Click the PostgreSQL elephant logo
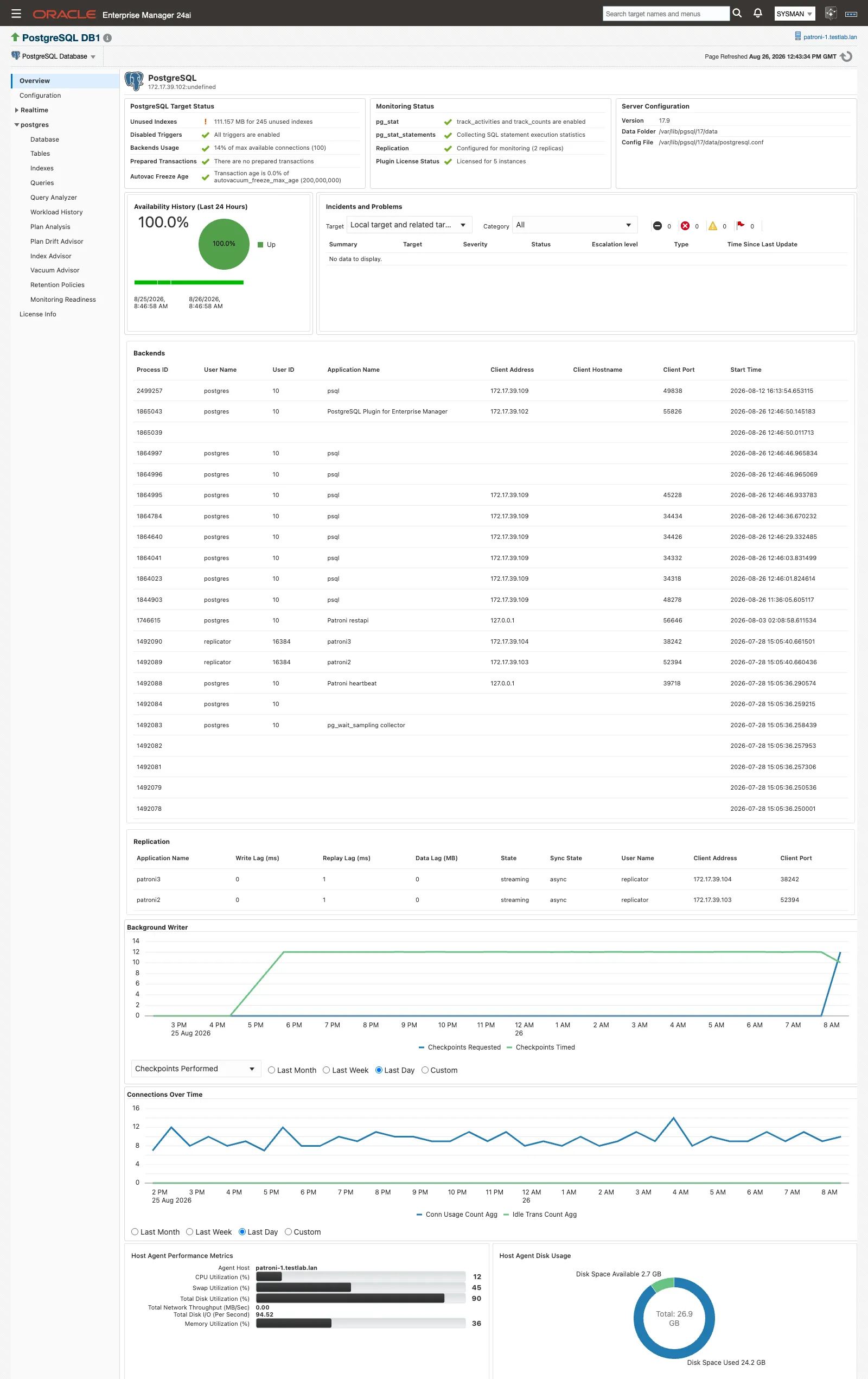 coord(134,81)
